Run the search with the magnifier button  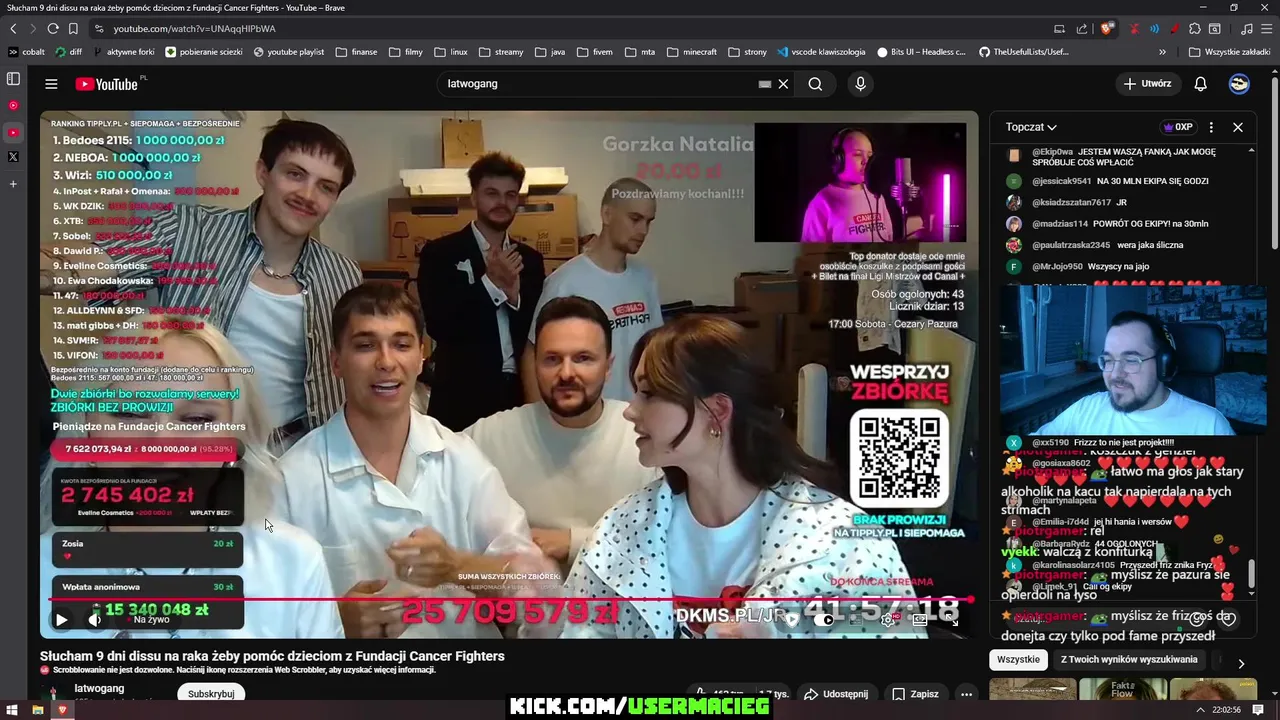click(815, 84)
